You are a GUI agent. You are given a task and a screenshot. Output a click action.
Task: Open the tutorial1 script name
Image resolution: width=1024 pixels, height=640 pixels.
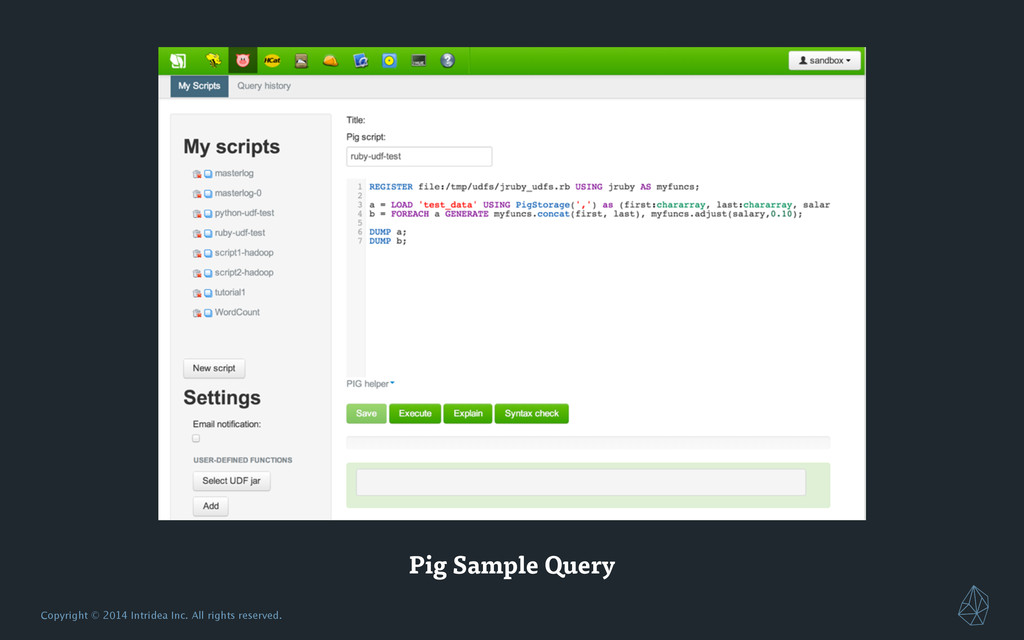pos(230,293)
